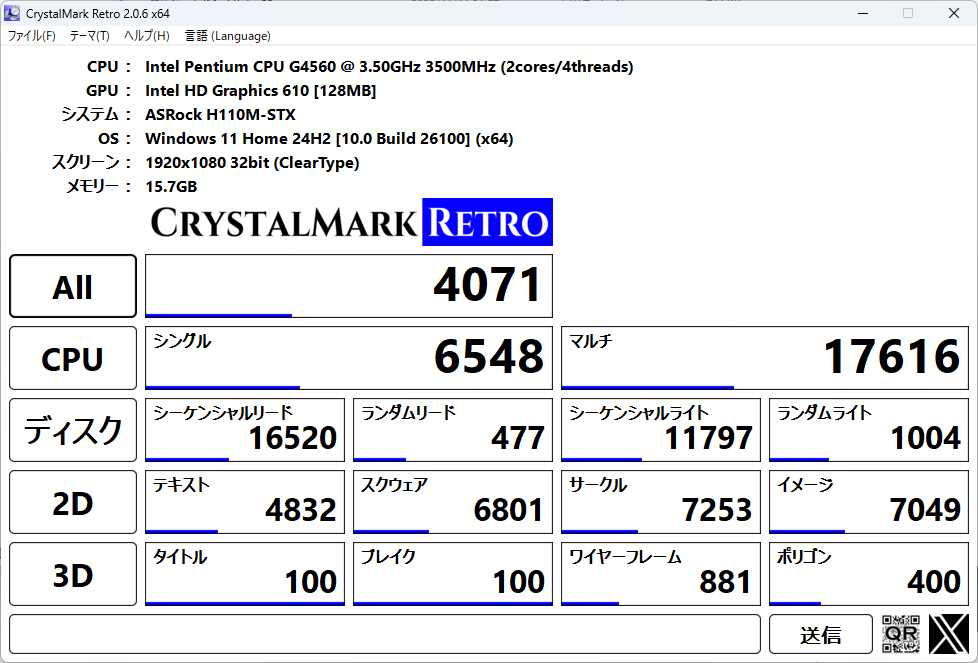Image resolution: width=978 pixels, height=663 pixels.
Task: Run the All benchmark
Action: 73,286
